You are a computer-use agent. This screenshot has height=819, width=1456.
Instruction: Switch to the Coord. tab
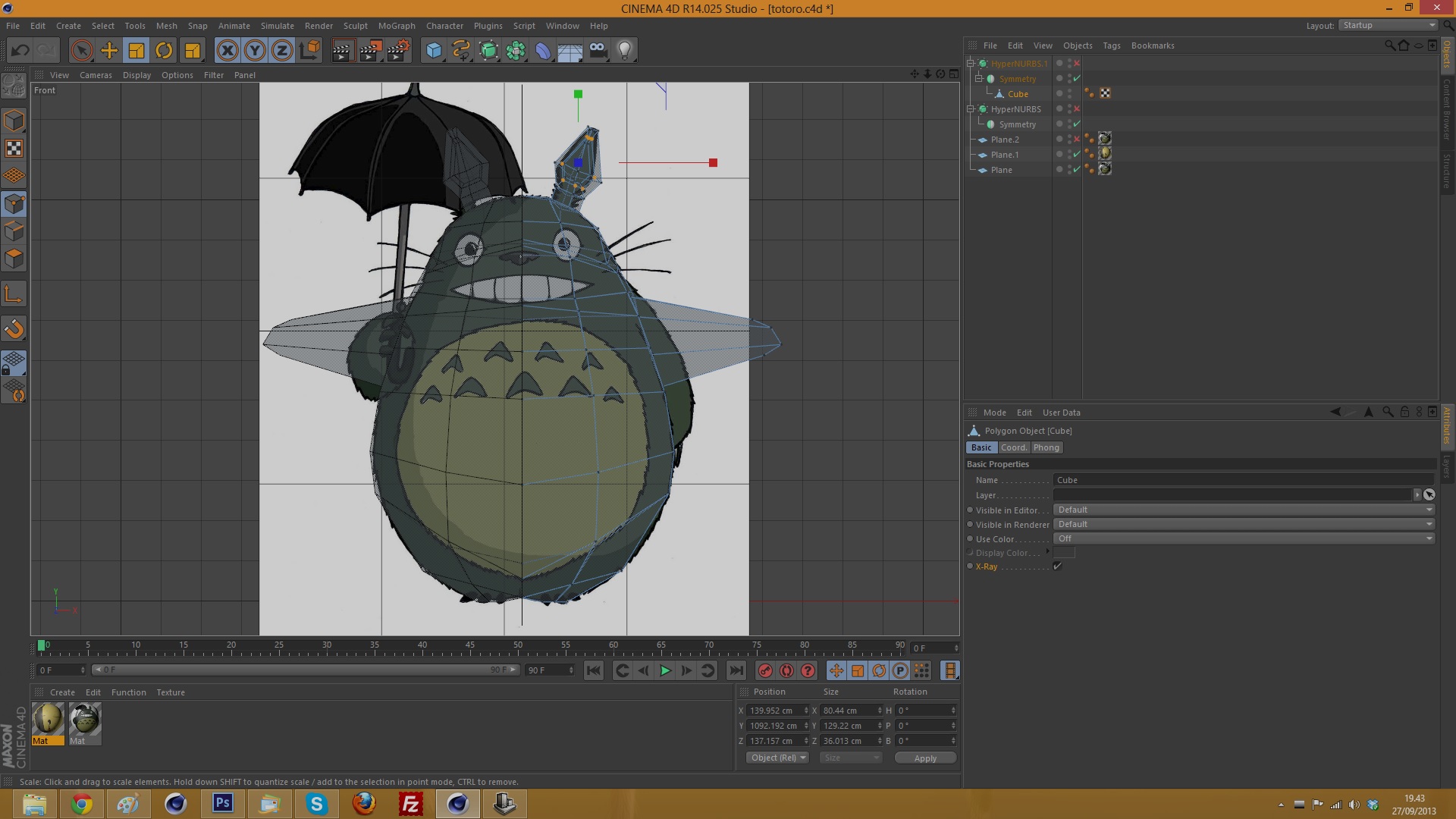(1014, 447)
